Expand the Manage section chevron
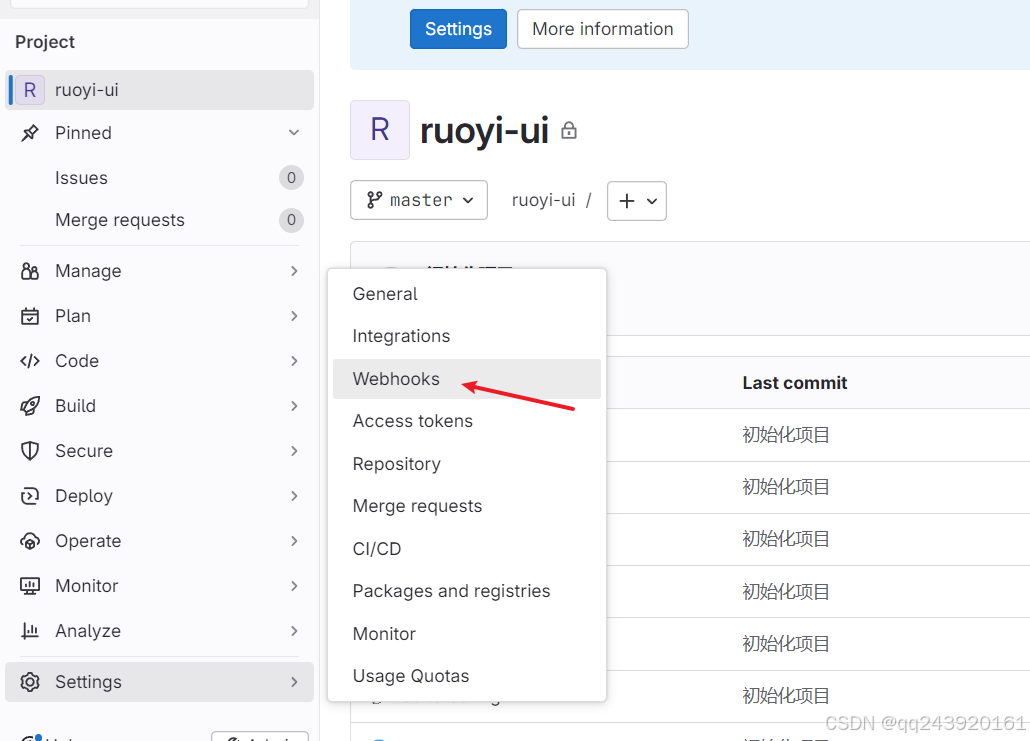1030x741 pixels. coord(294,271)
